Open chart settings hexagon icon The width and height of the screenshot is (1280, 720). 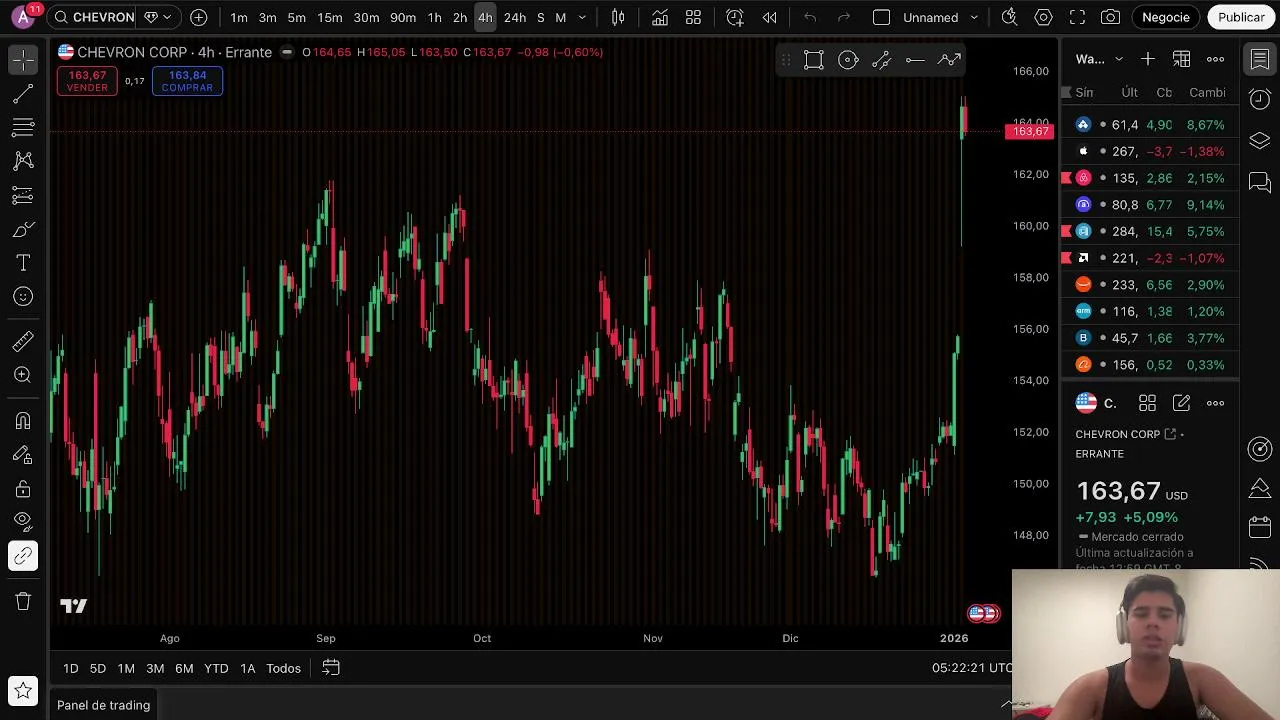1043,17
